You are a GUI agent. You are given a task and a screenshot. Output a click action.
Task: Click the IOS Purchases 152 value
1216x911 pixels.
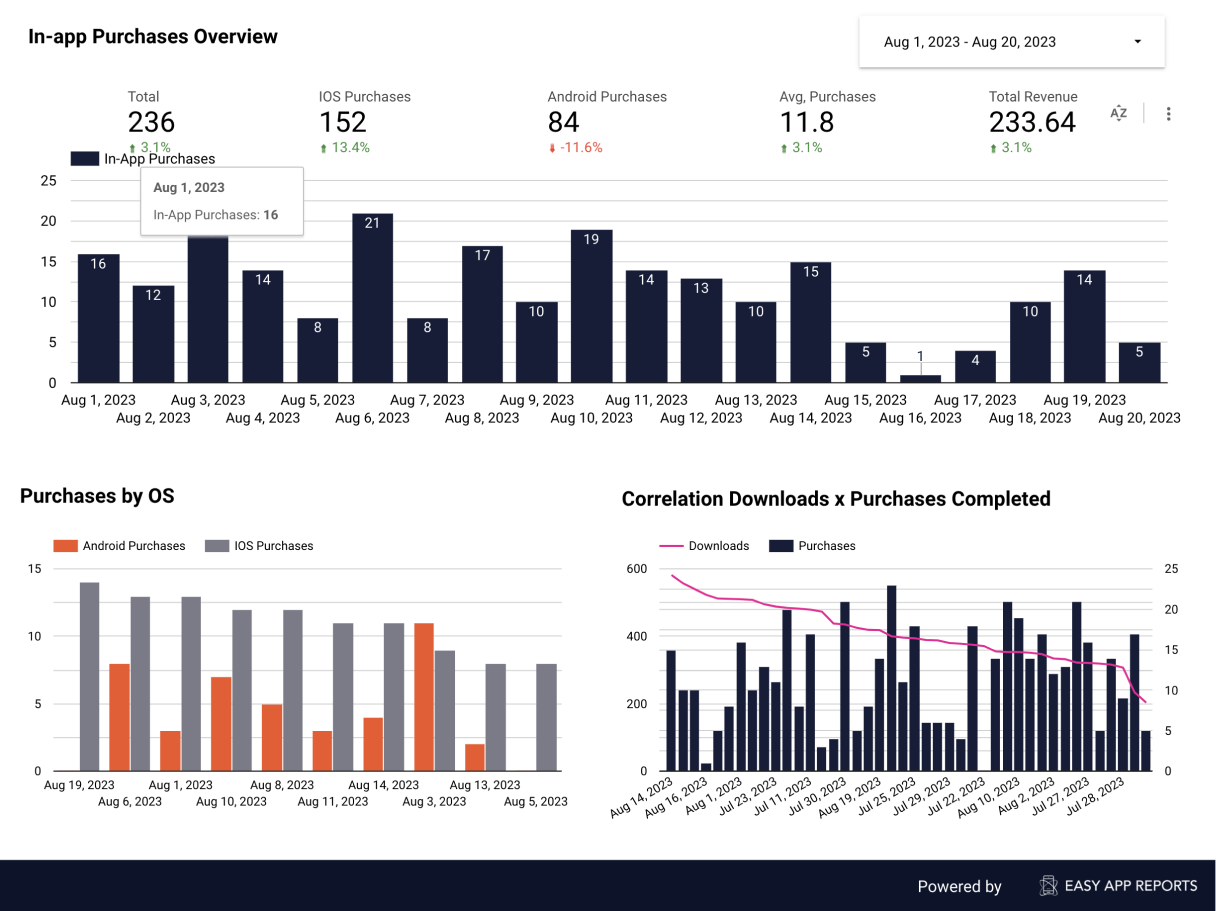tap(343, 122)
